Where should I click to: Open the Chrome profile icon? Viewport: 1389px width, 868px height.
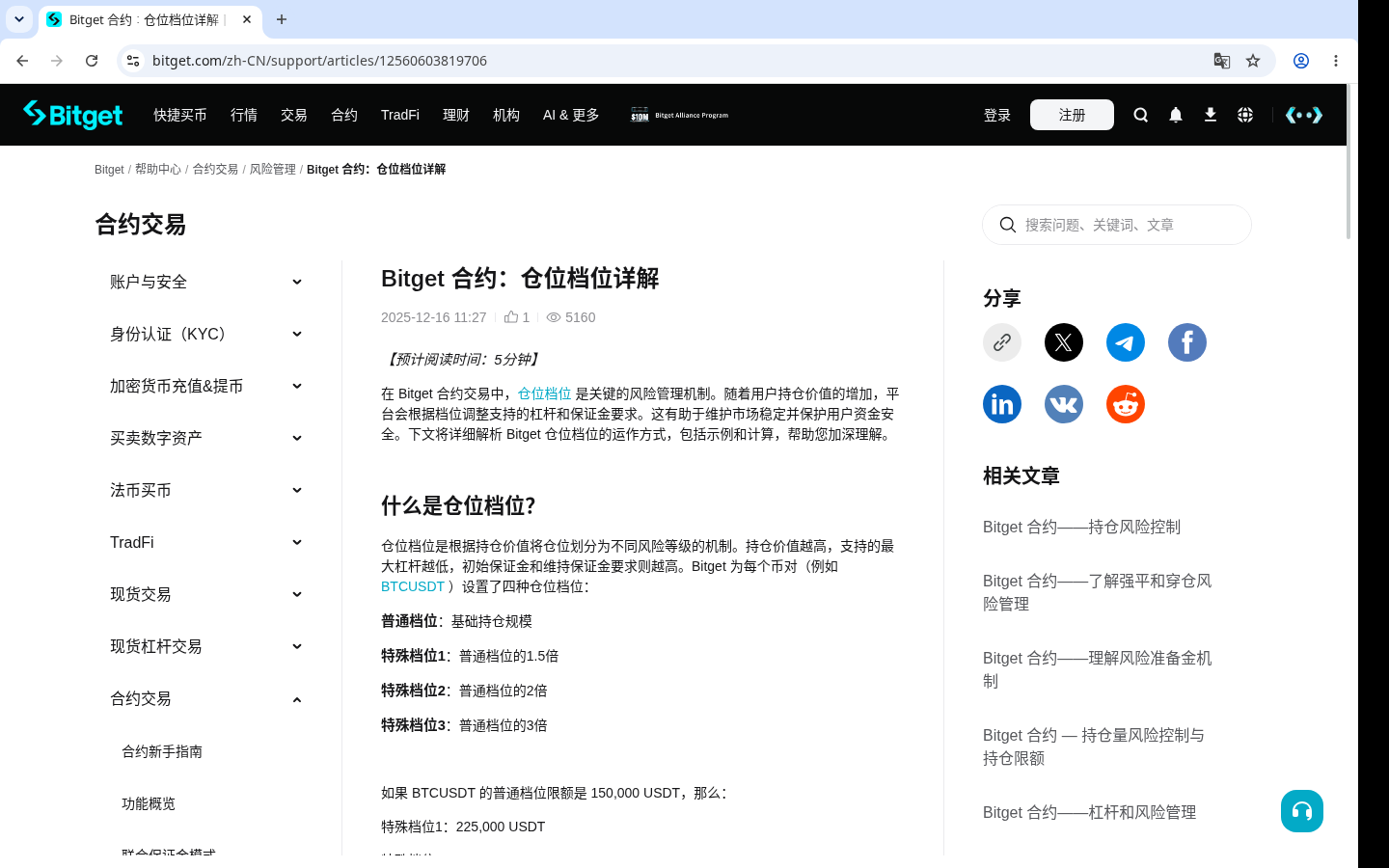click(1301, 61)
